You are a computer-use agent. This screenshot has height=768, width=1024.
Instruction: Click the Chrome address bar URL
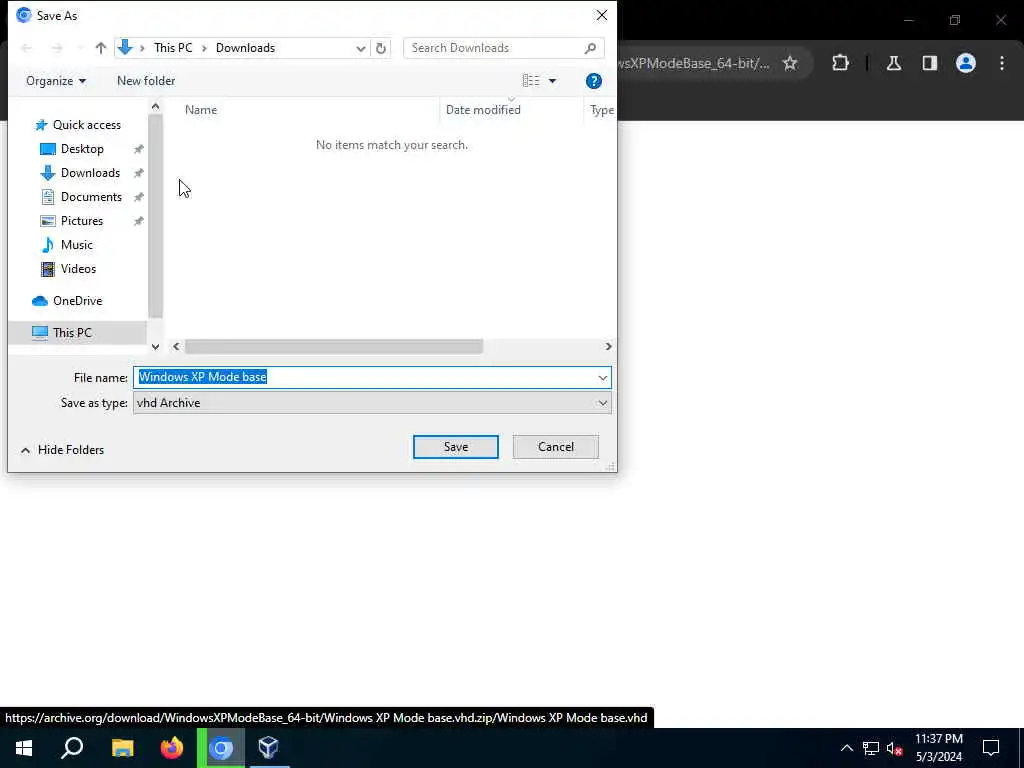(695, 63)
